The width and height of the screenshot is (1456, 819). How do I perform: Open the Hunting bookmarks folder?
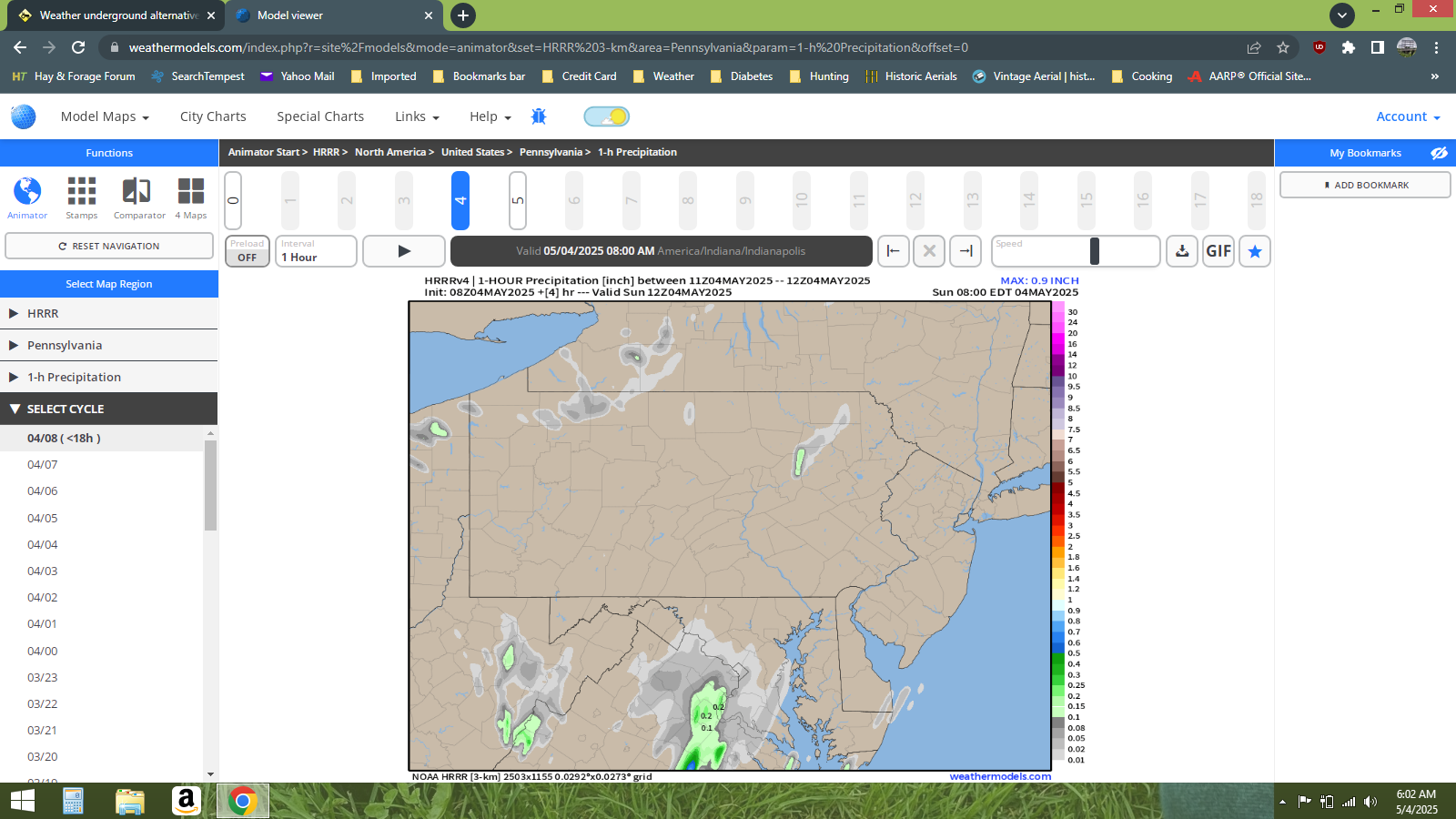[819, 76]
